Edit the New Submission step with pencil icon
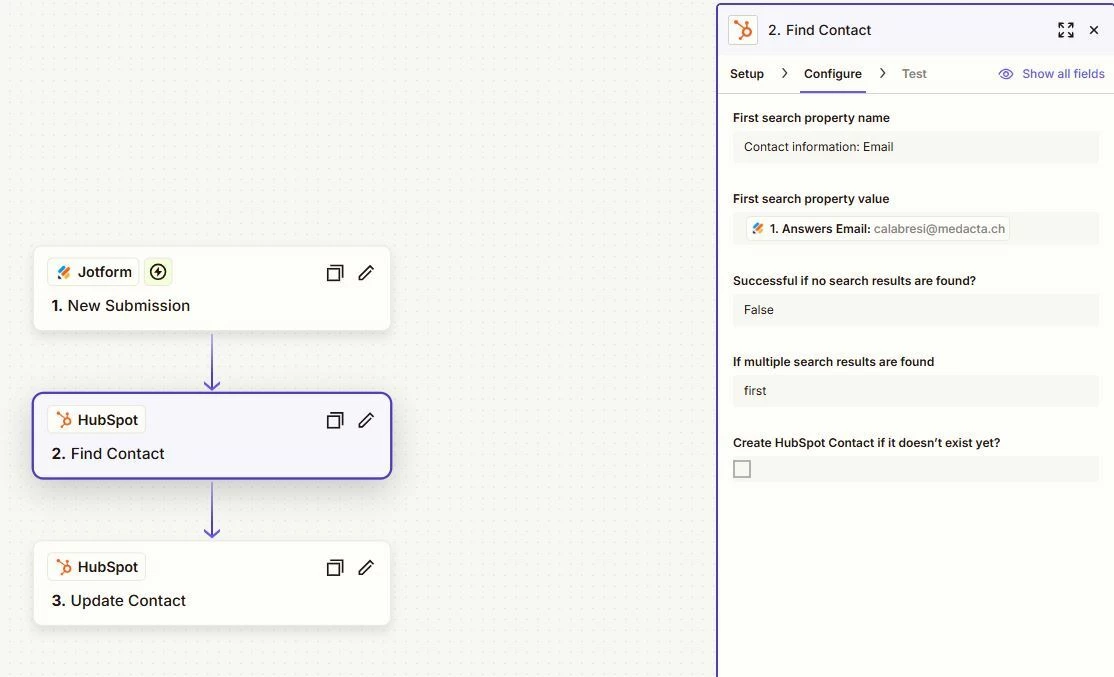This screenshot has width=1114, height=677. [366, 273]
